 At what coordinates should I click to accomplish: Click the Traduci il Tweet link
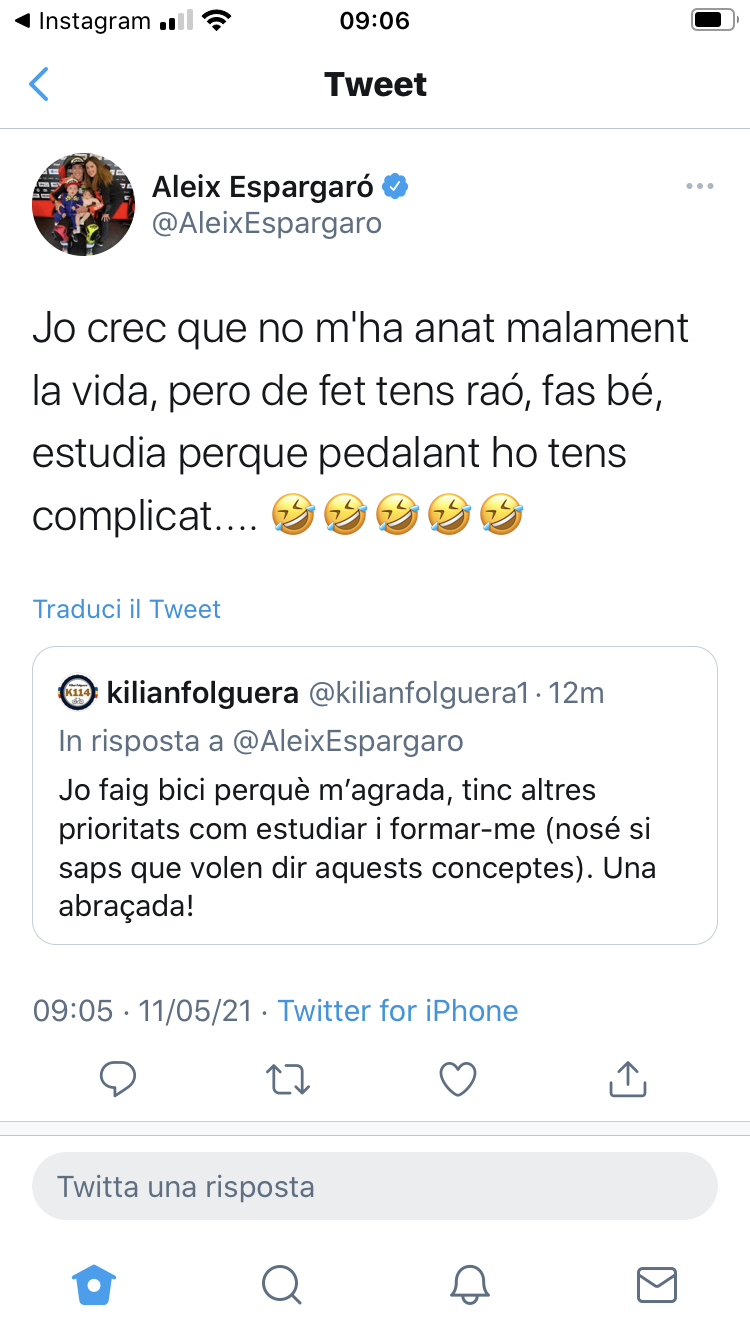point(127,609)
